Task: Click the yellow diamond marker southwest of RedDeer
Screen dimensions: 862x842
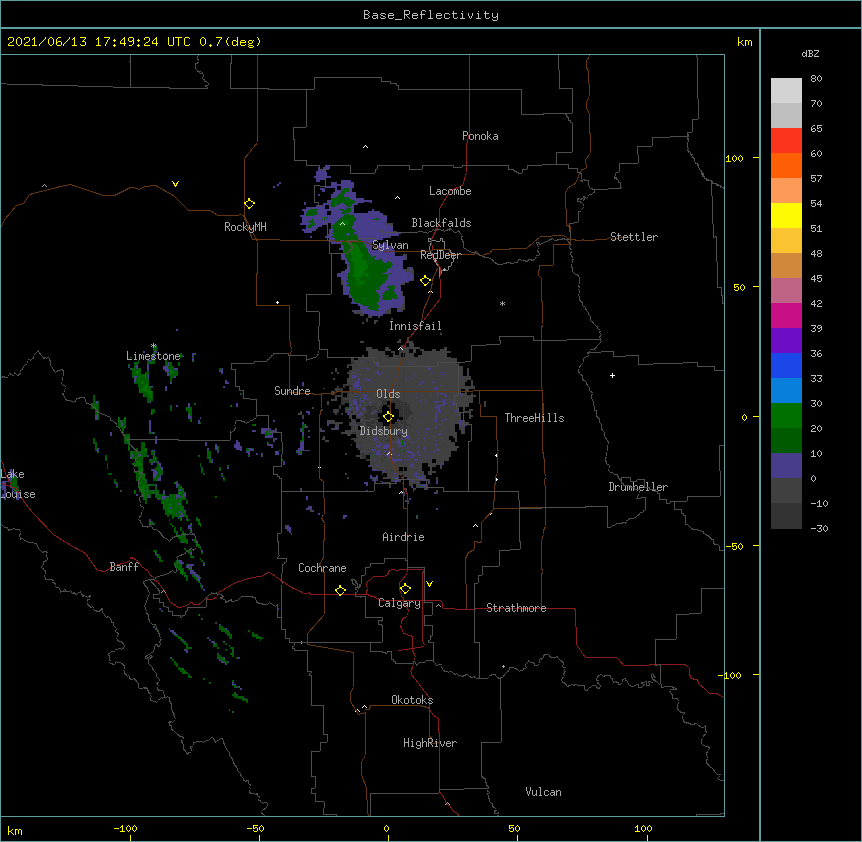Action: pos(425,281)
